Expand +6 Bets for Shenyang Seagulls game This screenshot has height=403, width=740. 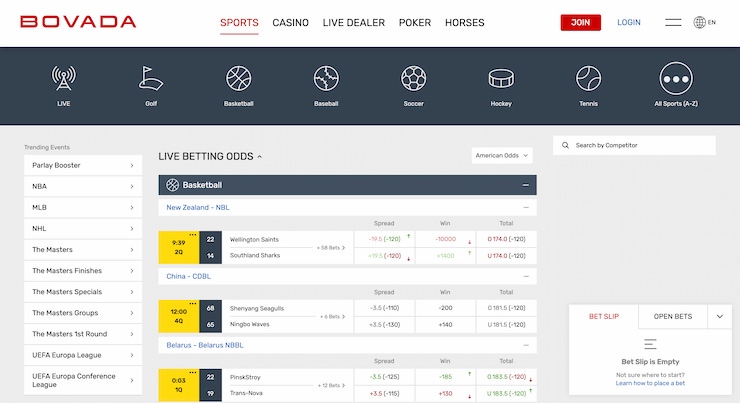(x=332, y=317)
